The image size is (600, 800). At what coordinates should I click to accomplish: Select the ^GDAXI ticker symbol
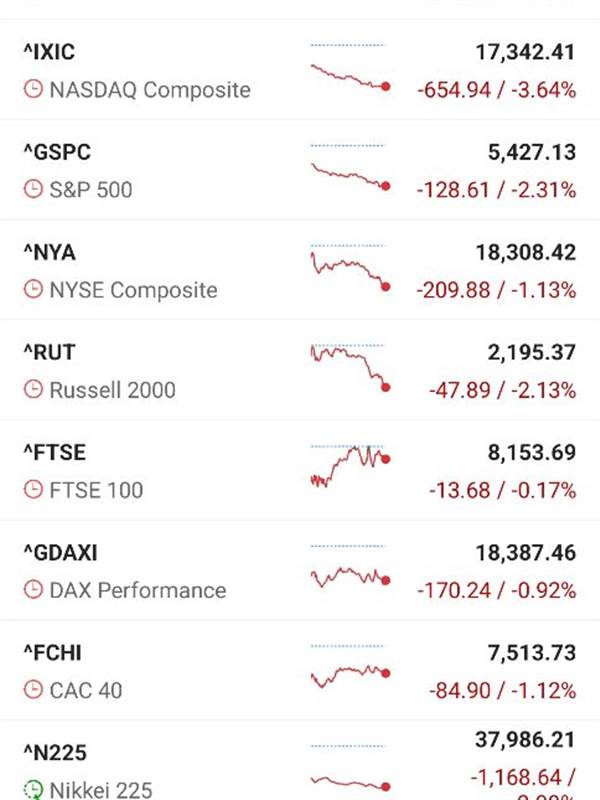60,553
